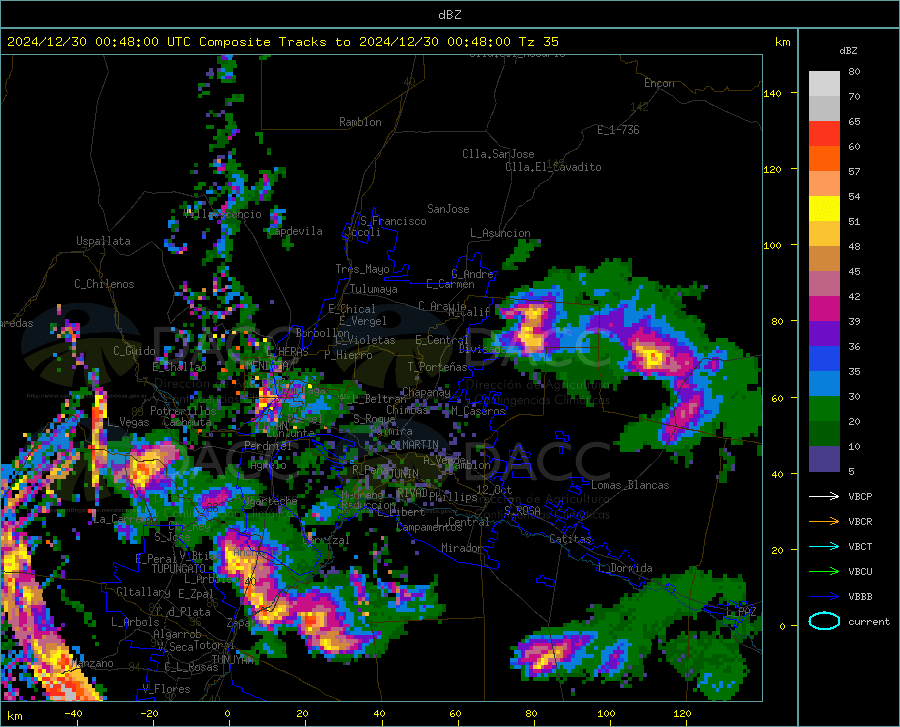
Task: Pick the light grey 70-80 dBZ swatch
Action: (x=824, y=84)
